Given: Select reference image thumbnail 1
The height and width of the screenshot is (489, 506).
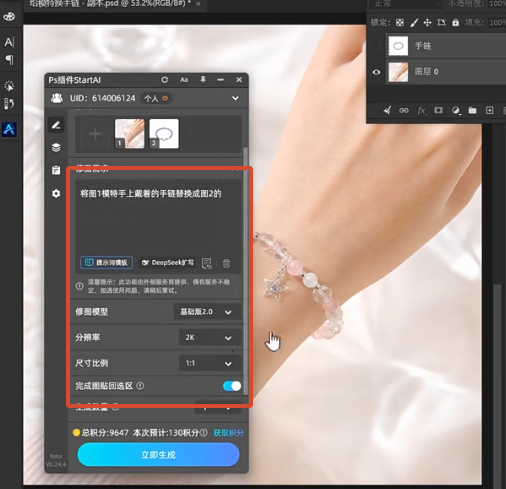Looking at the screenshot, I should click(x=129, y=134).
